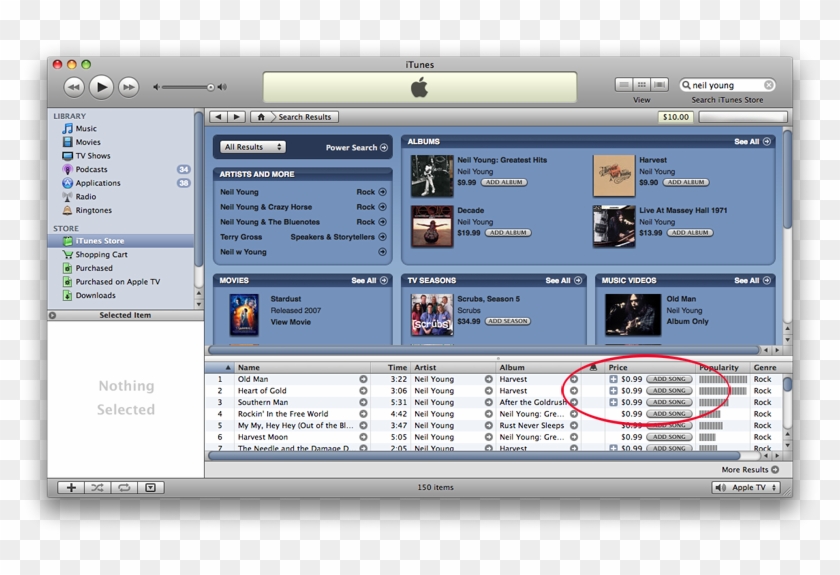Add song Rockin' In the Free World
Viewport: 840px width, 575px height.
[x=669, y=414]
